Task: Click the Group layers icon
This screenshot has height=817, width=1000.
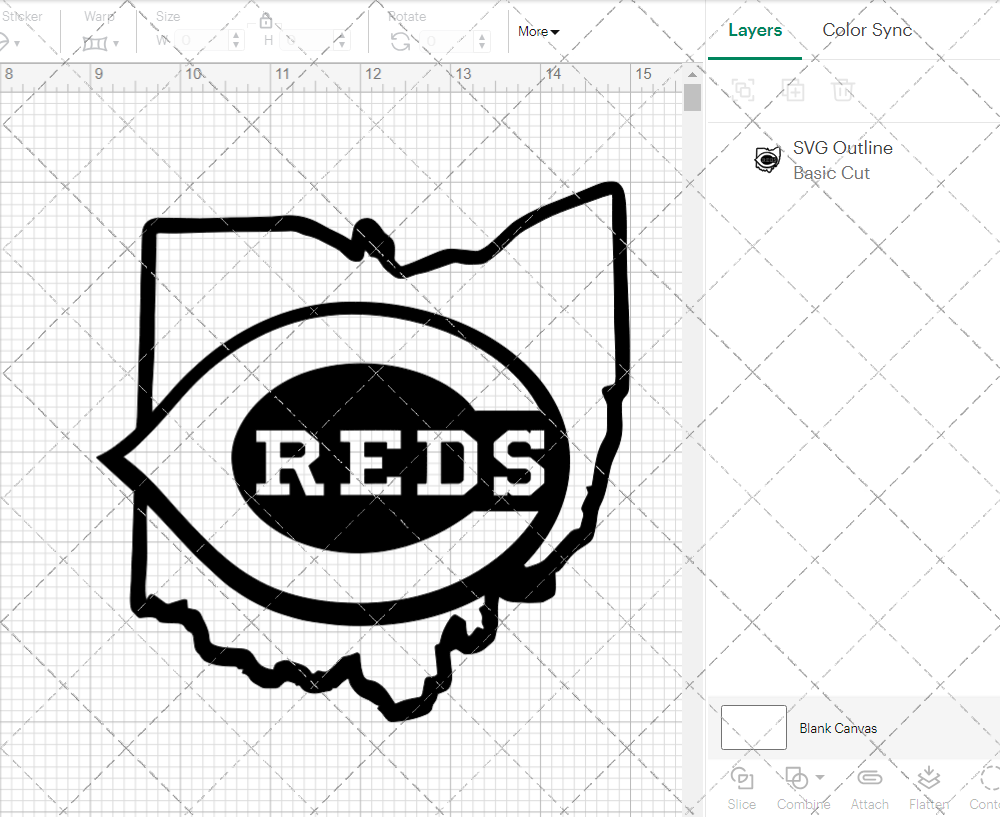Action: coord(742,90)
